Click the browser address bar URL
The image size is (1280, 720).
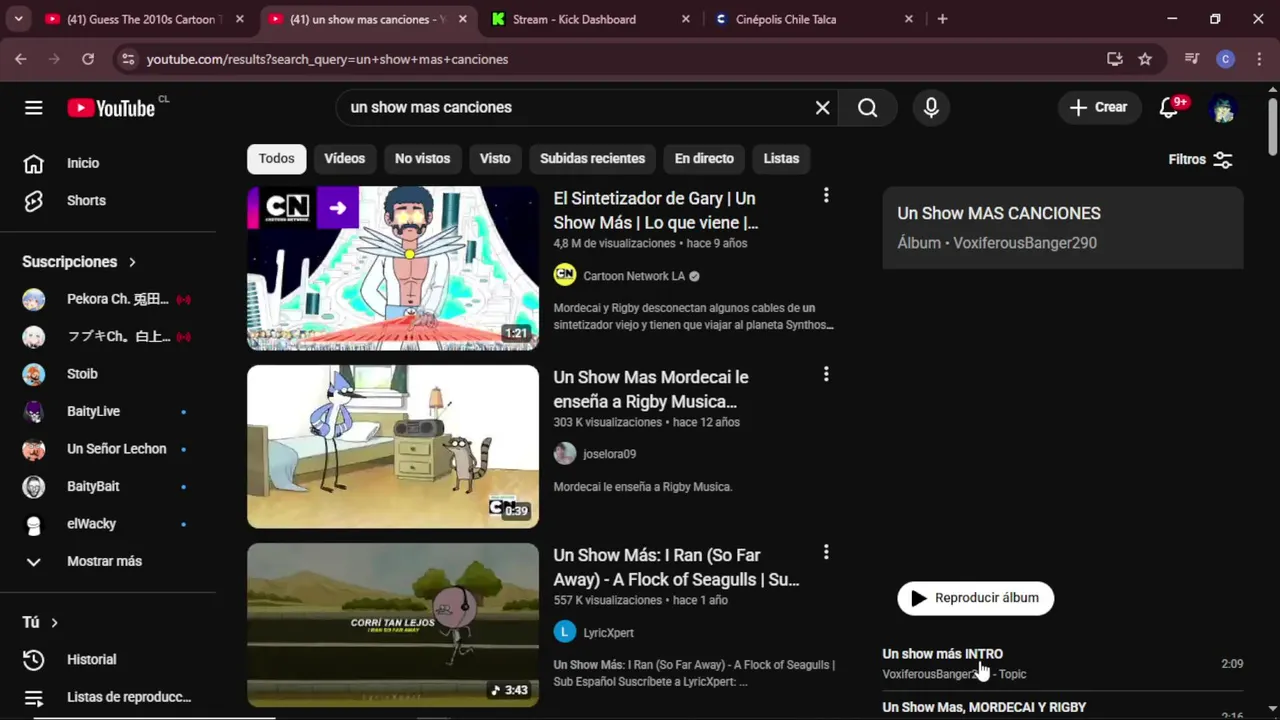point(327,59)
